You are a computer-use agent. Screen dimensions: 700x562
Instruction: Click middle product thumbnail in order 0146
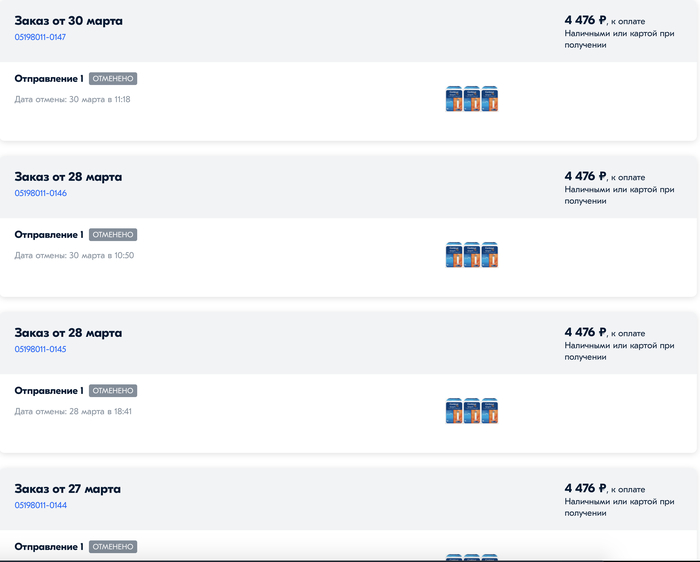pos(472,255)
